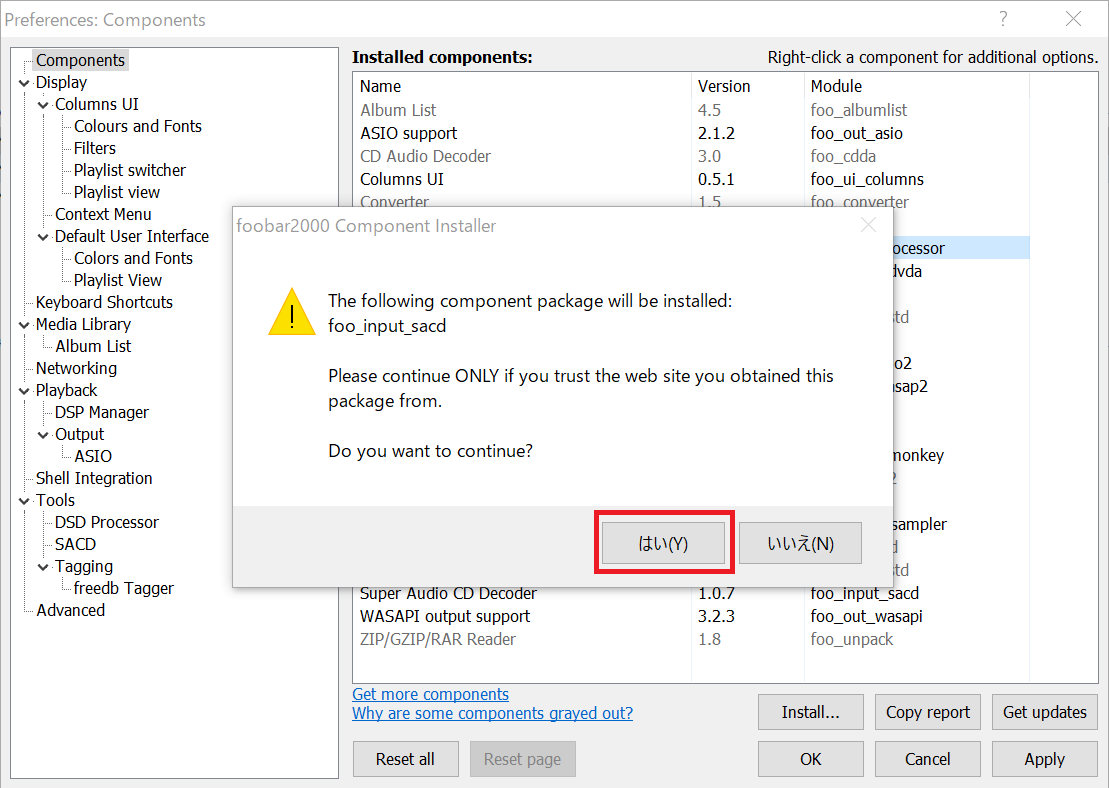
Task: Select Tools in the tree
Action: coord(55,500)
